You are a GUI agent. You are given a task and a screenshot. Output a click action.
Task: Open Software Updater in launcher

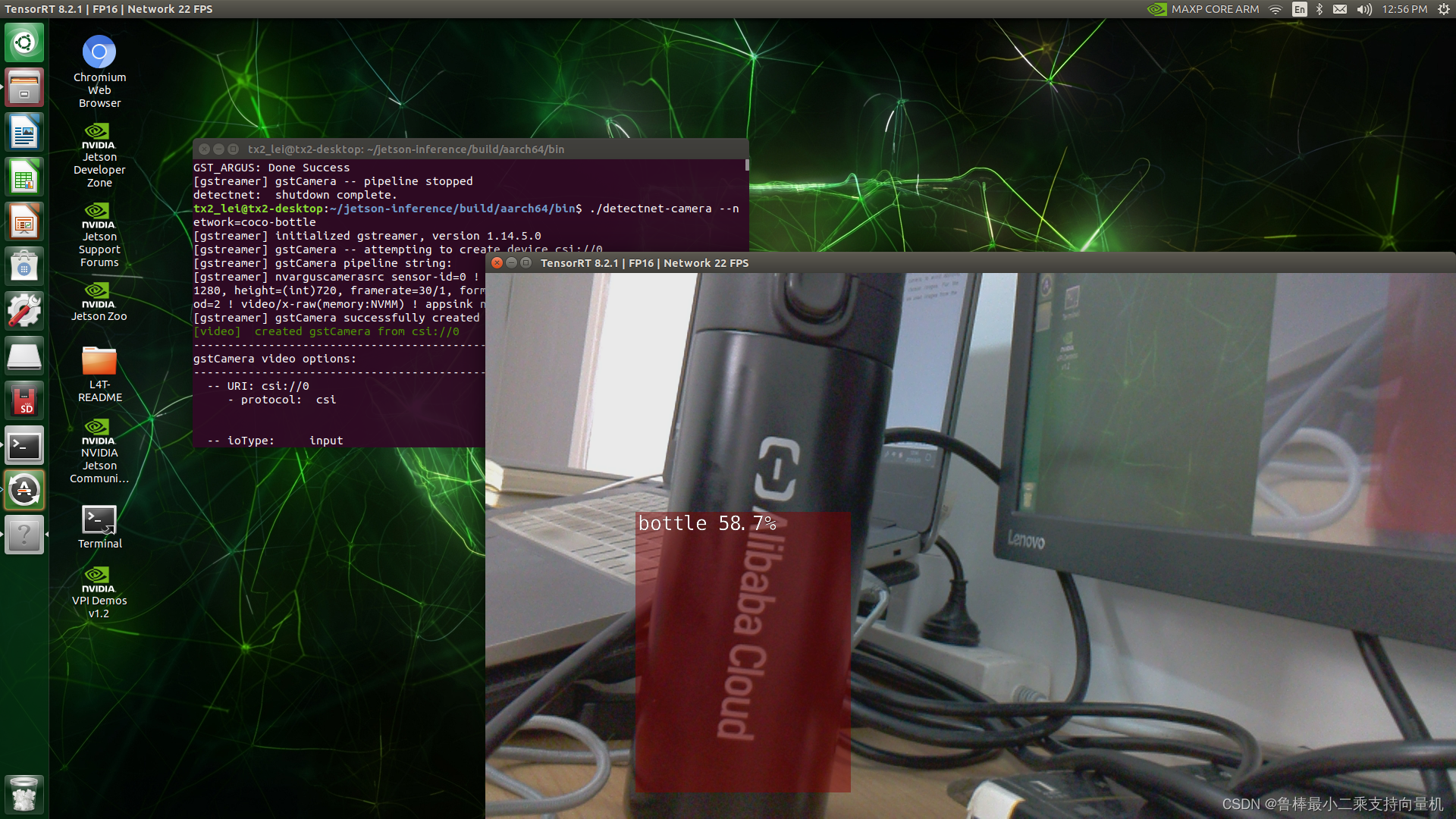24,490
